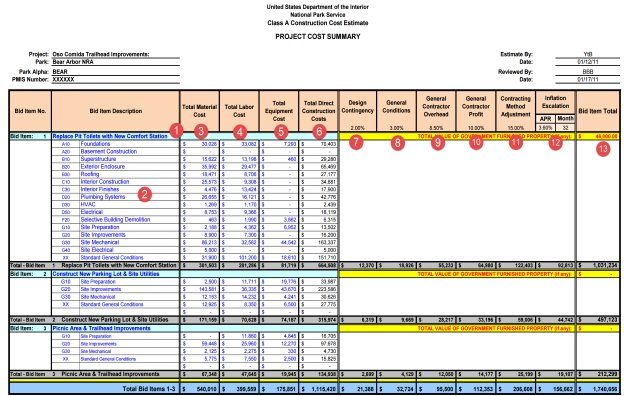Click the 01/17/11 review date

click(x=588, y=80)
